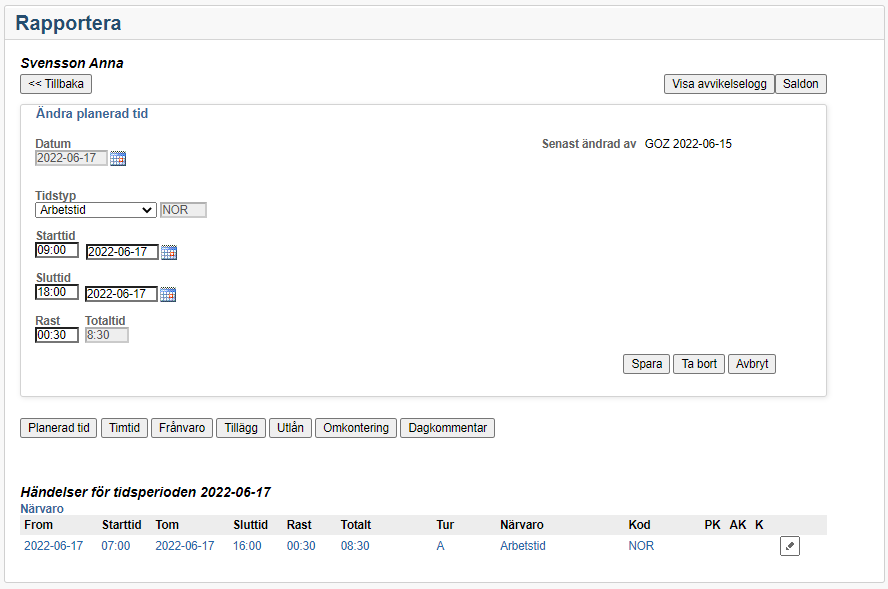Viewport: 888px width, 589px height.
Task: Add a Dagkommentar
Action: (x=447, y=428)
